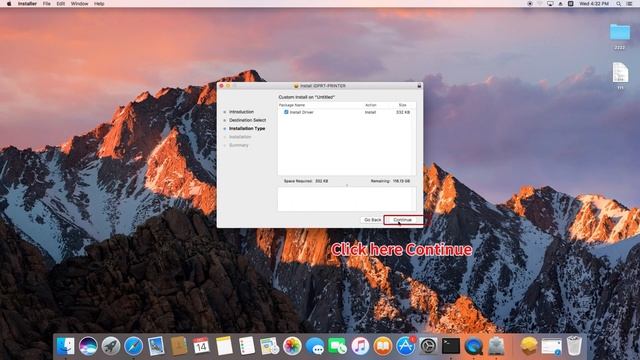Launch Siri from the Dock

88,346
